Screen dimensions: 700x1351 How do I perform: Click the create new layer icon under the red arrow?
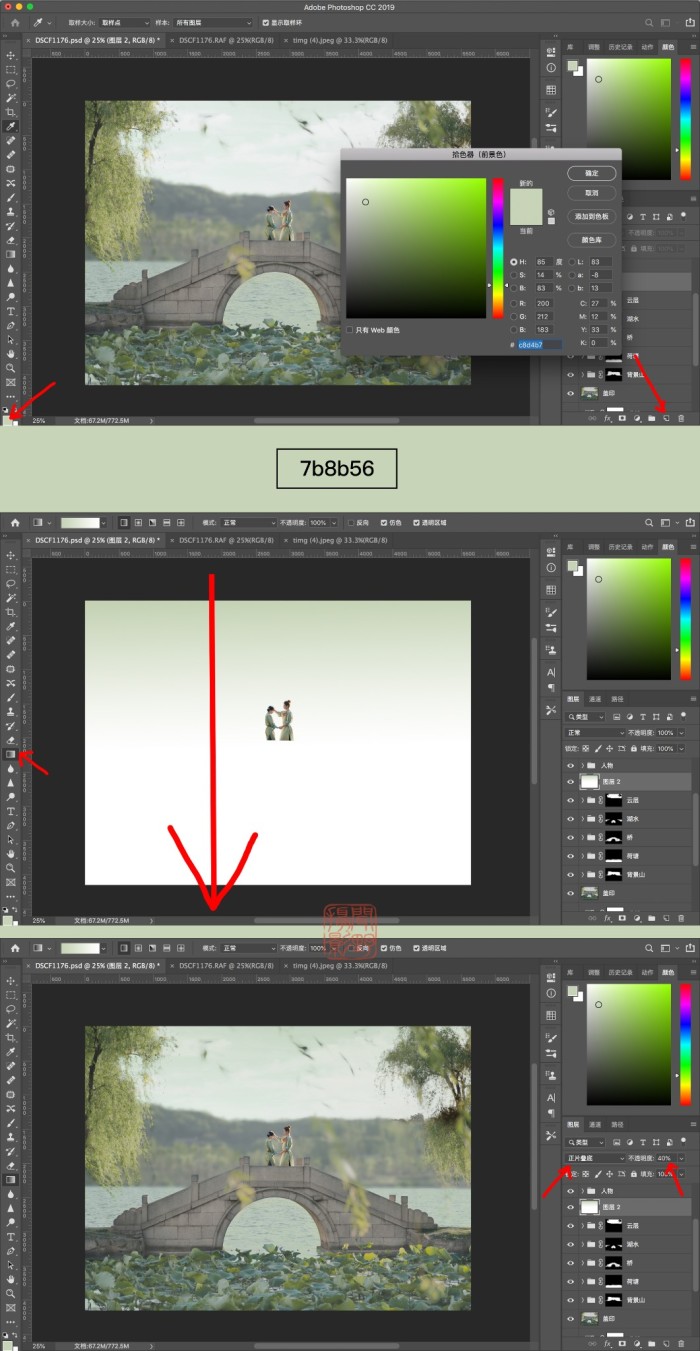[666, 418]
